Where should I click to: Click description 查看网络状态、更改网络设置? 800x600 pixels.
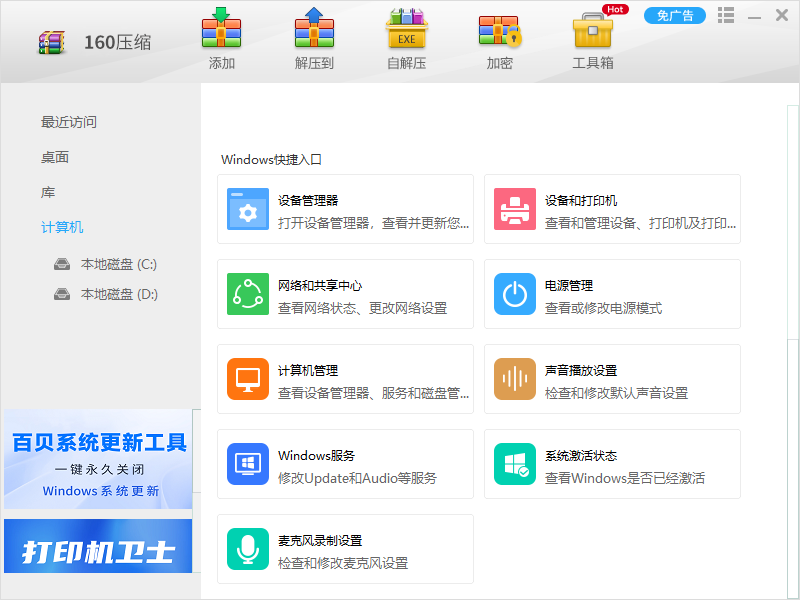coord(362,308)
